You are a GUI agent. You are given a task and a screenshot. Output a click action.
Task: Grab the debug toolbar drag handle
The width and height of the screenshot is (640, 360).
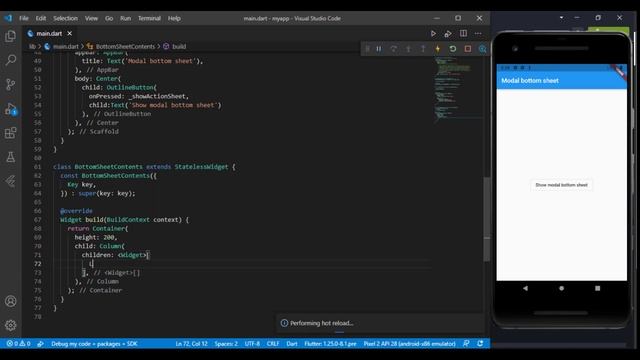click(367, 49)
